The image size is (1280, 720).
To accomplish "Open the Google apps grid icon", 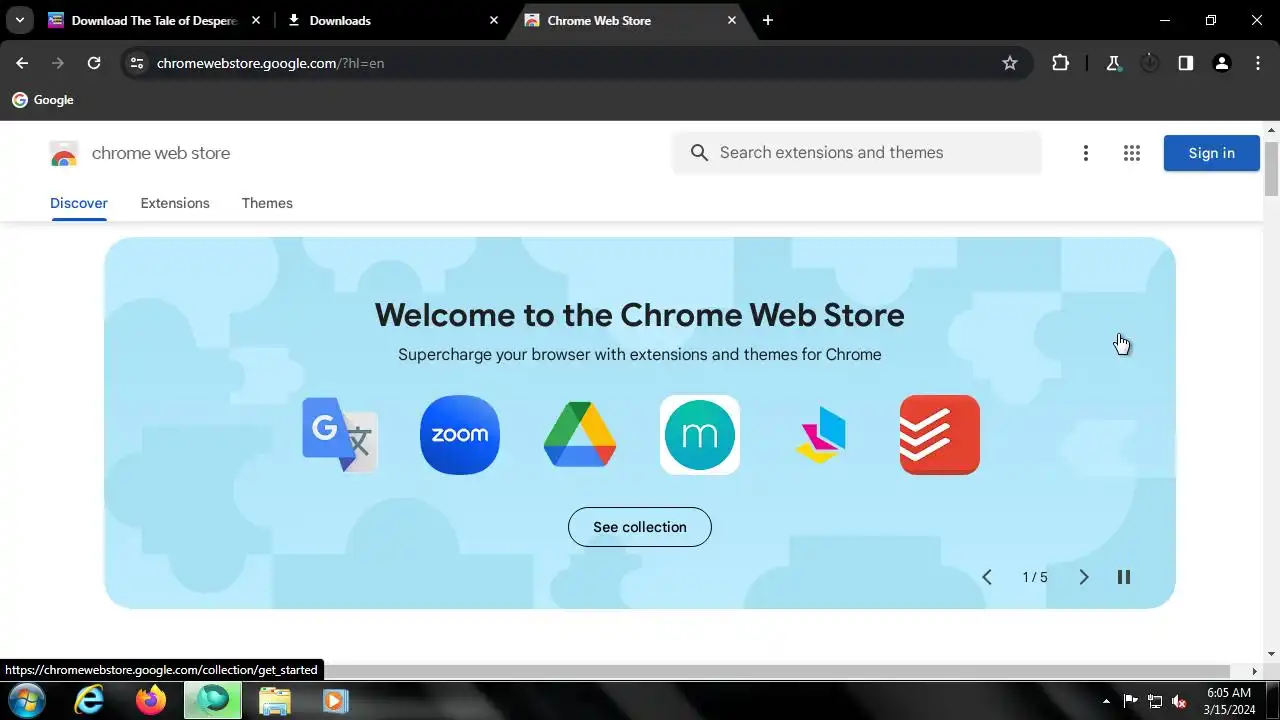I will pos(1132,153).
